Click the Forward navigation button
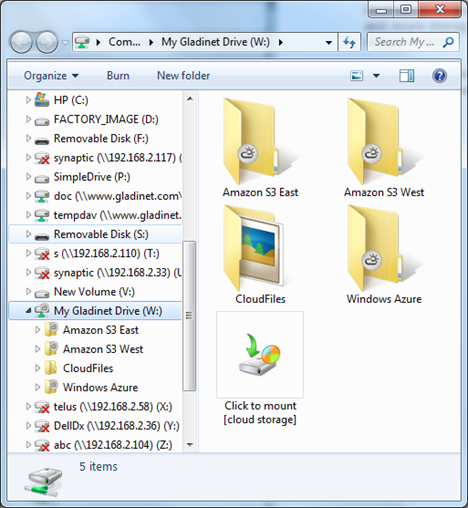This screenshot has height=508, width=468. 47,42
